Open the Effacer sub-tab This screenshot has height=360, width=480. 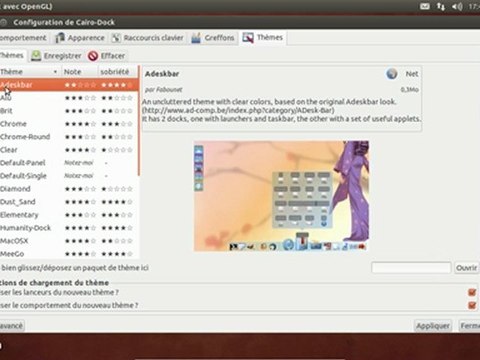pos(107,56)
